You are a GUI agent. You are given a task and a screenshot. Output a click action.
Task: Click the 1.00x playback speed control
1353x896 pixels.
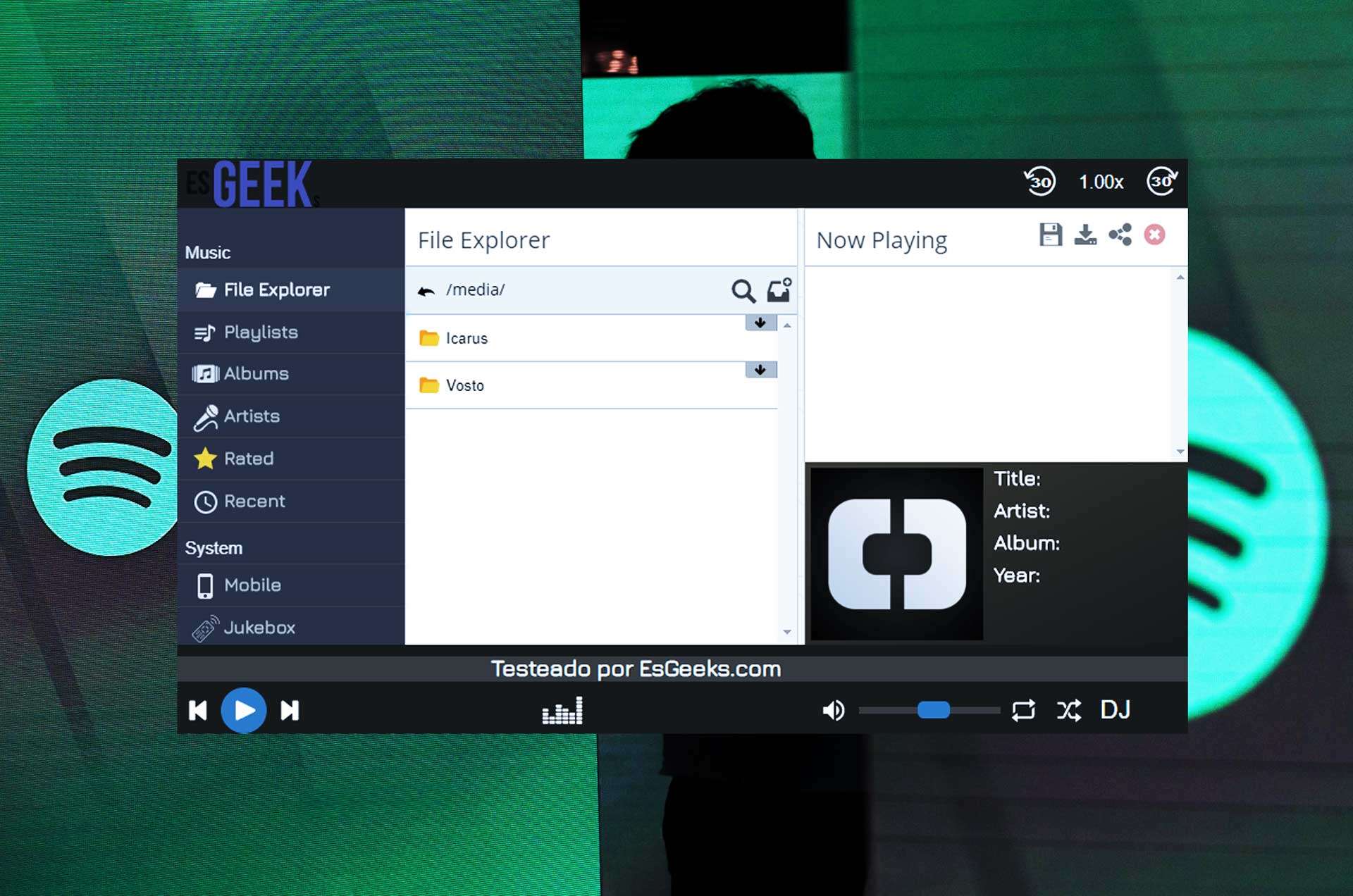1100,182
